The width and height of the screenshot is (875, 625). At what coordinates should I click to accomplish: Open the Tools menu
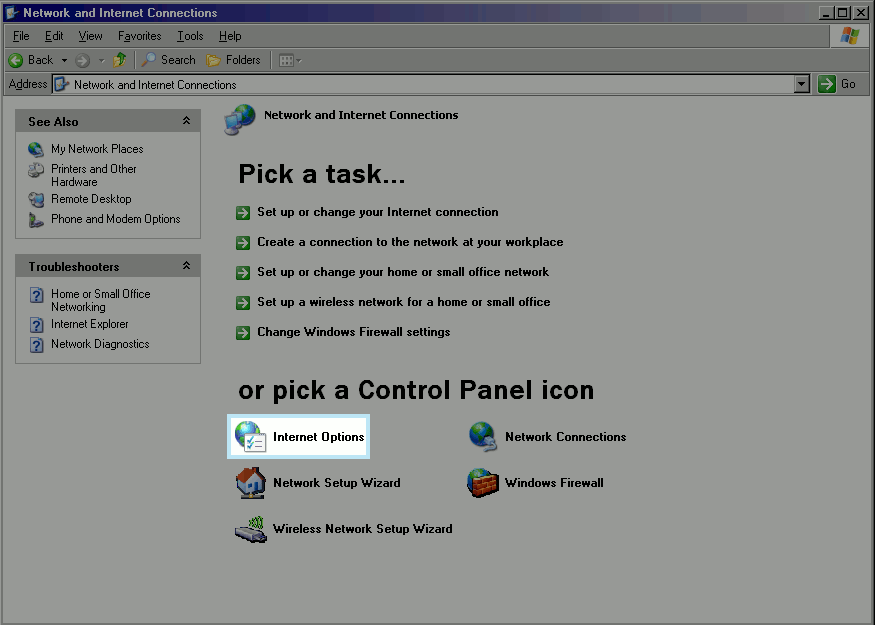[190, 36]
